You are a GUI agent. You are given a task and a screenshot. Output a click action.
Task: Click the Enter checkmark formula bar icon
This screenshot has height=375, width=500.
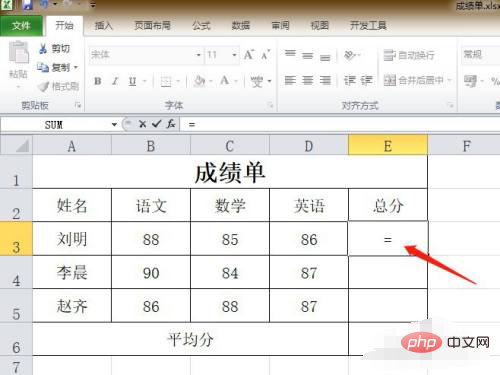pos(156,124)
